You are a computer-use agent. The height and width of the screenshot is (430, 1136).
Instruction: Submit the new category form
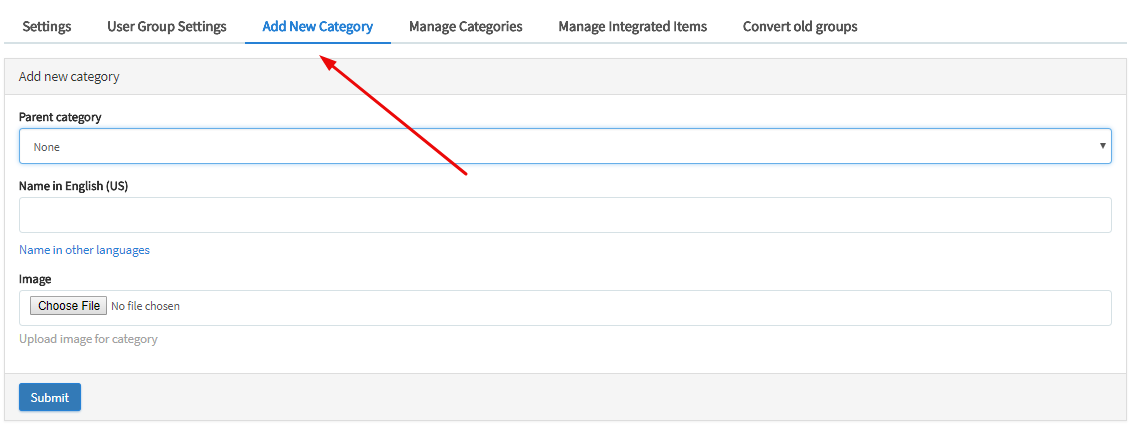50,397
